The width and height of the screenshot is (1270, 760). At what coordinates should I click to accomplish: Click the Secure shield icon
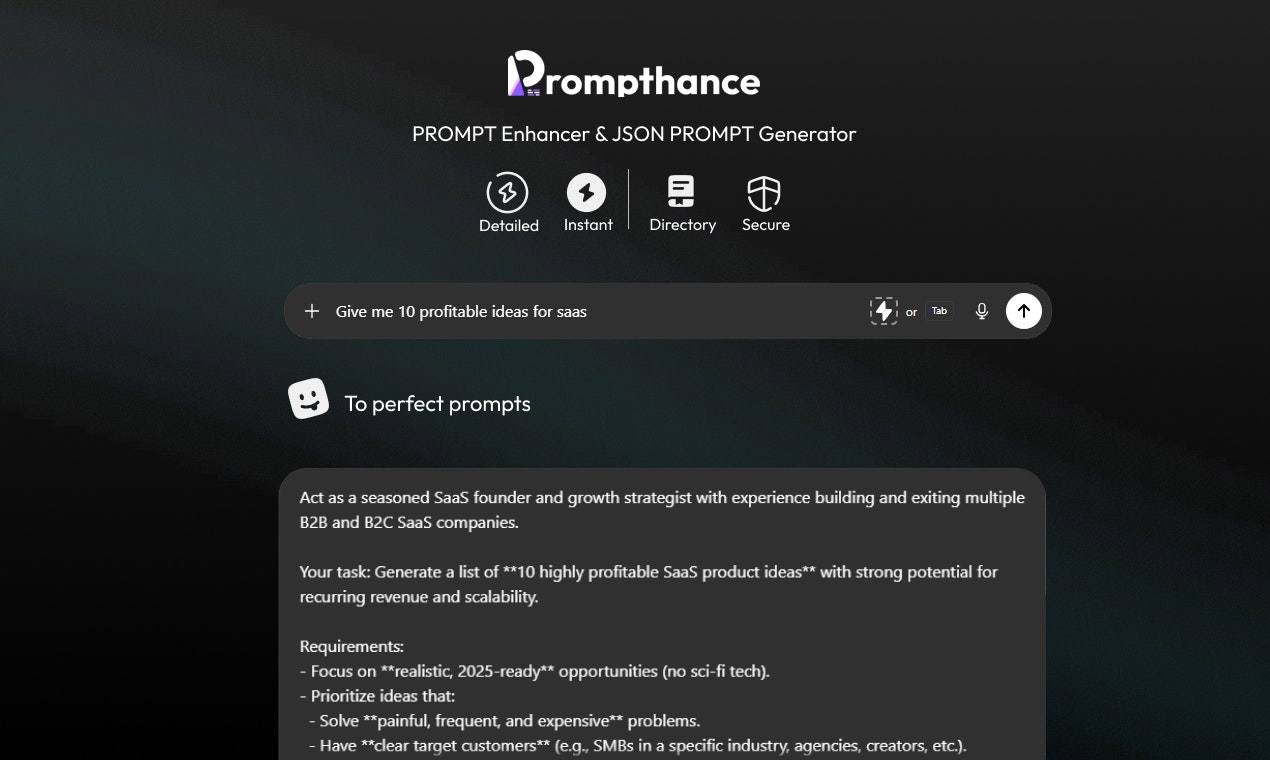coord(765,191)
